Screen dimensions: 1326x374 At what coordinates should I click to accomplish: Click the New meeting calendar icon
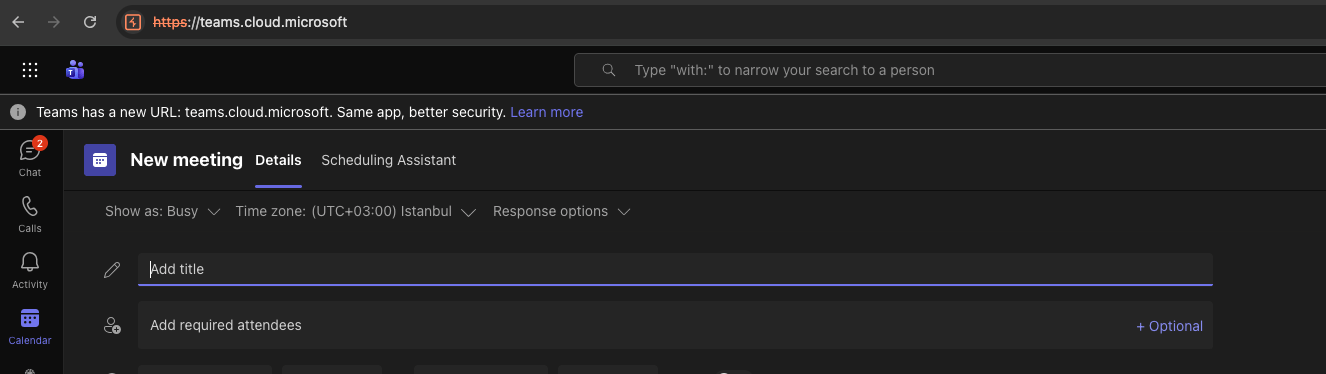click(x=100, y=160)
